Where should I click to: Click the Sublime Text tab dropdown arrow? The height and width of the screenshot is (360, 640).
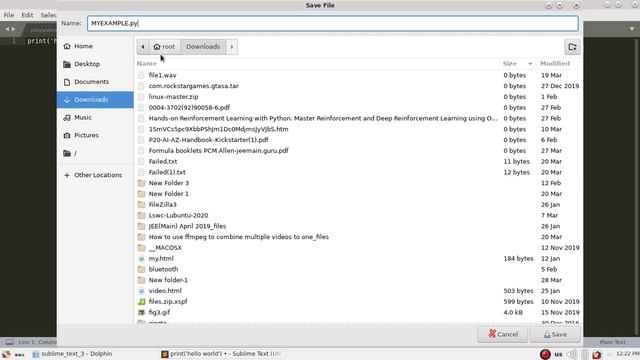tap(632, 29)
